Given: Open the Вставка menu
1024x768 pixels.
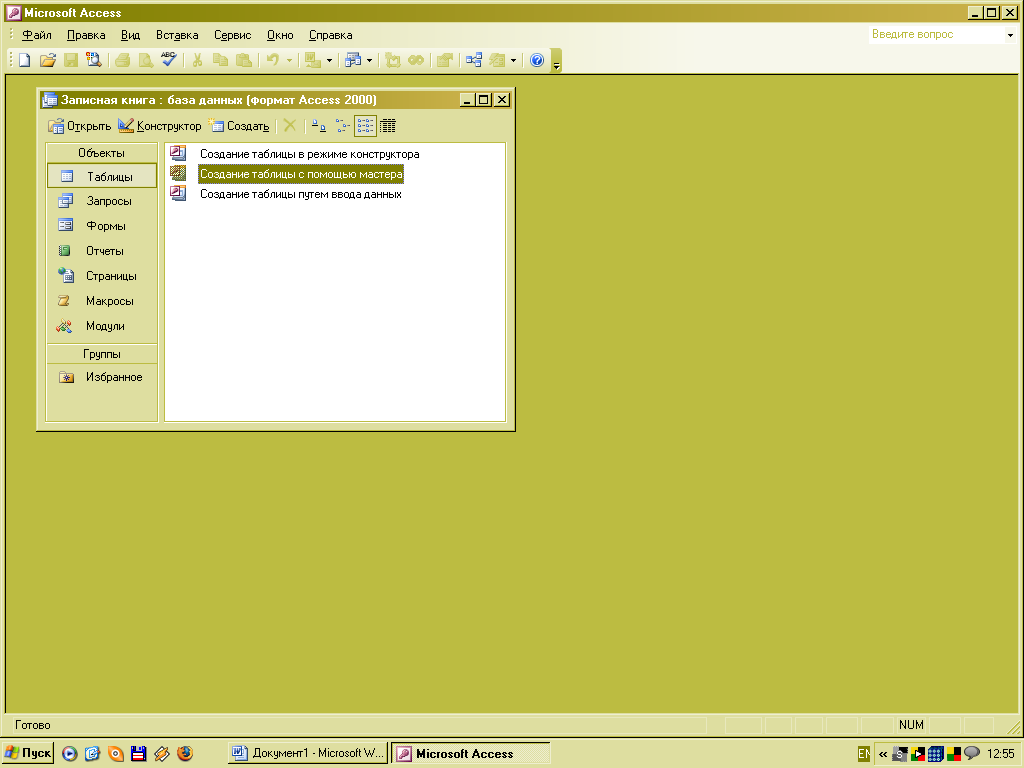Looking at the screenshot, I should [177, 35].
